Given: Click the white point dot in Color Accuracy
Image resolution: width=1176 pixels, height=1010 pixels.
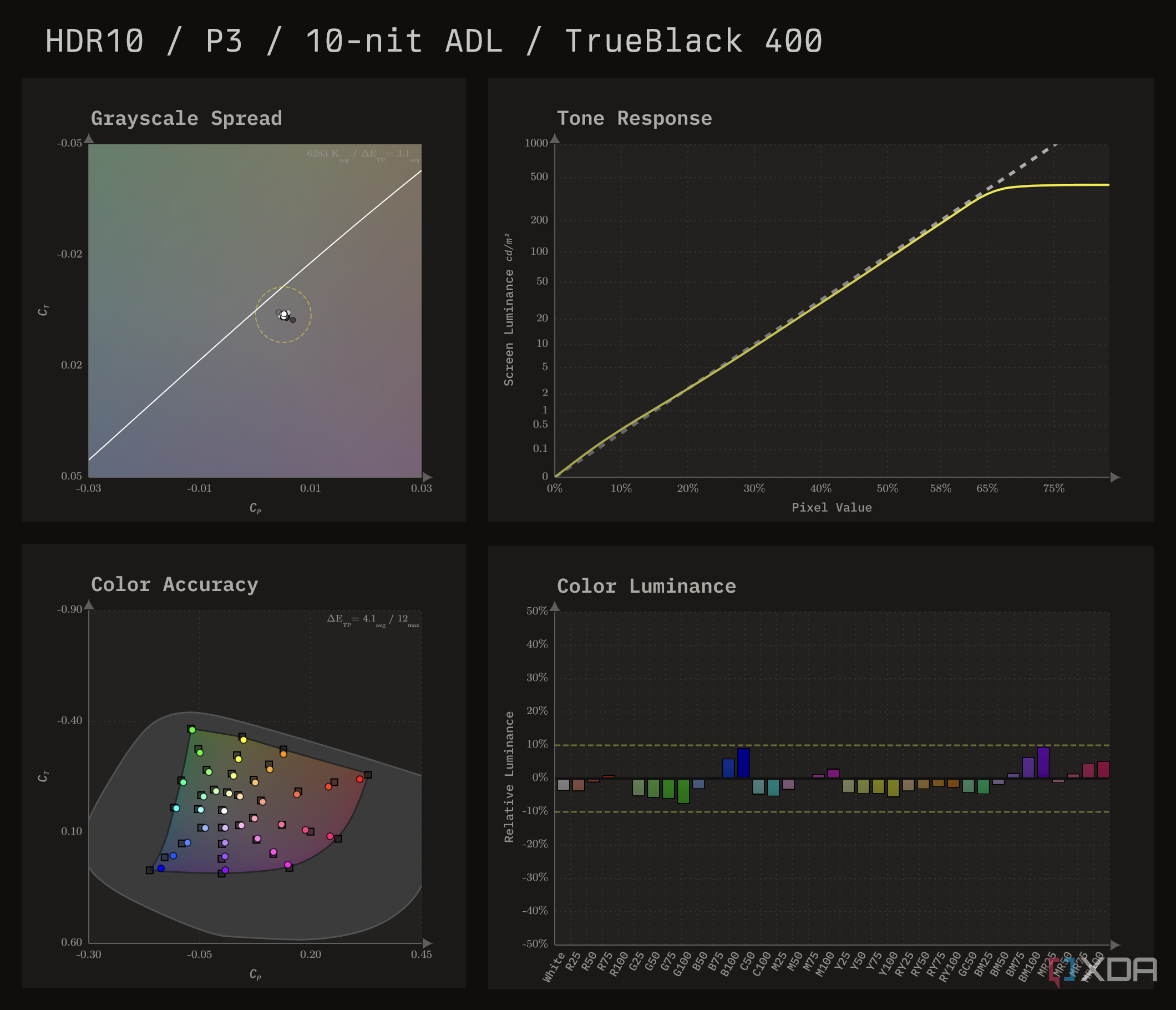Looking at the screenshot, I should click(x=224, y=811).
